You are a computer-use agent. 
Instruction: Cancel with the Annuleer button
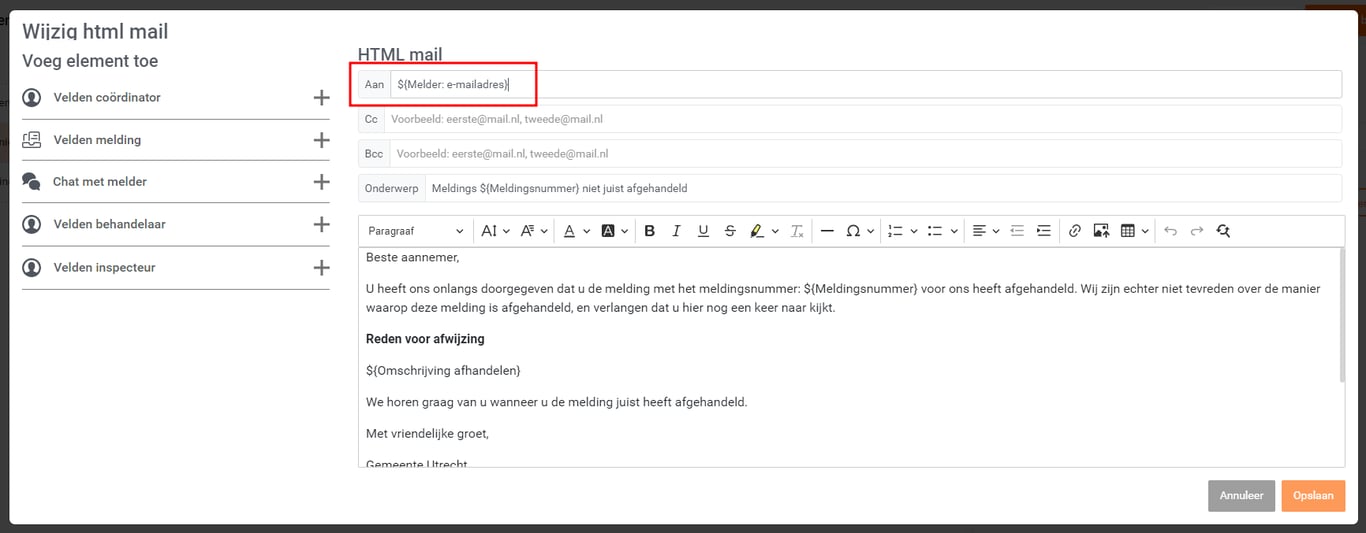point(1241,496)
